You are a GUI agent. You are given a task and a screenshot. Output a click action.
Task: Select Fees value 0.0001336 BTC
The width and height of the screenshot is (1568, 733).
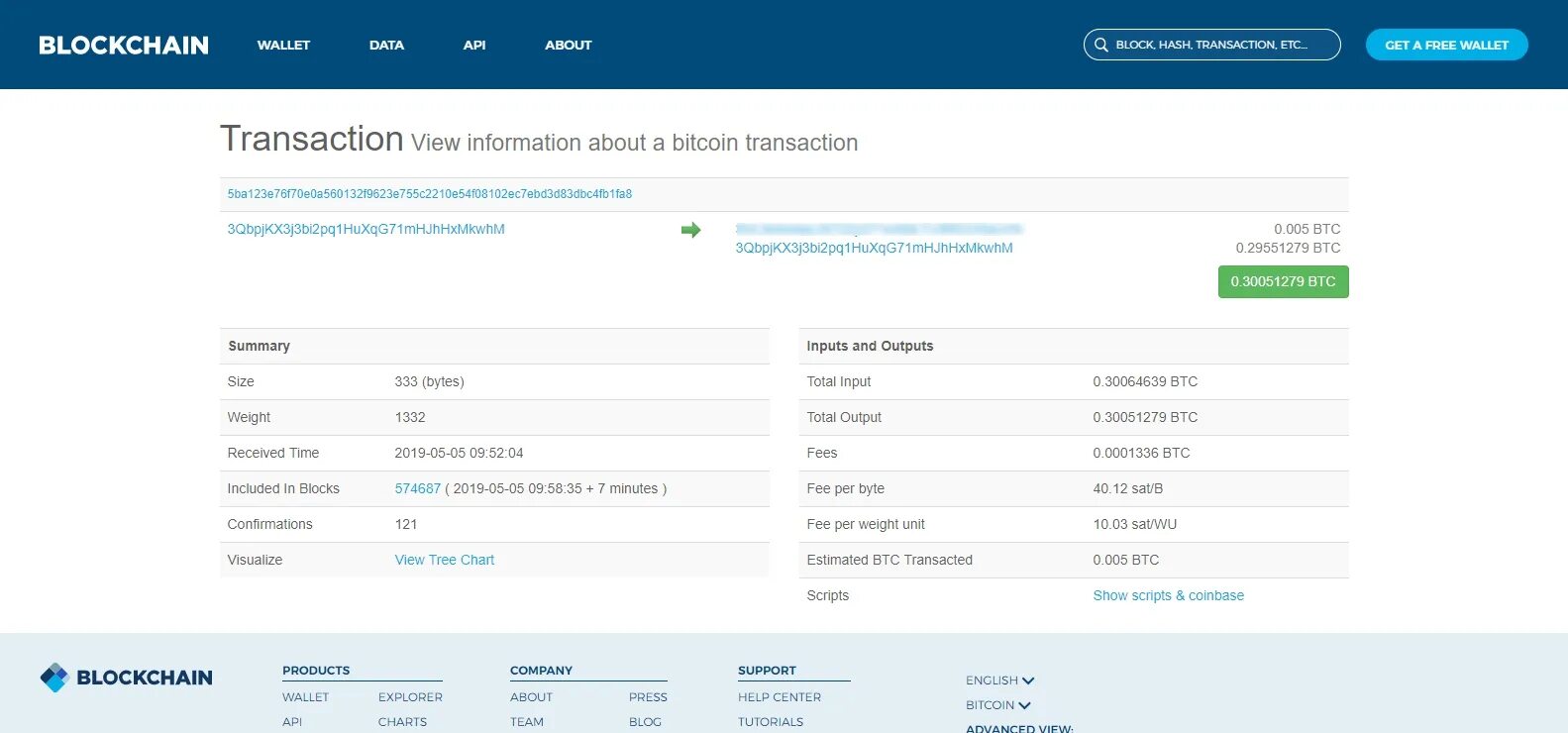point(1141,453)
